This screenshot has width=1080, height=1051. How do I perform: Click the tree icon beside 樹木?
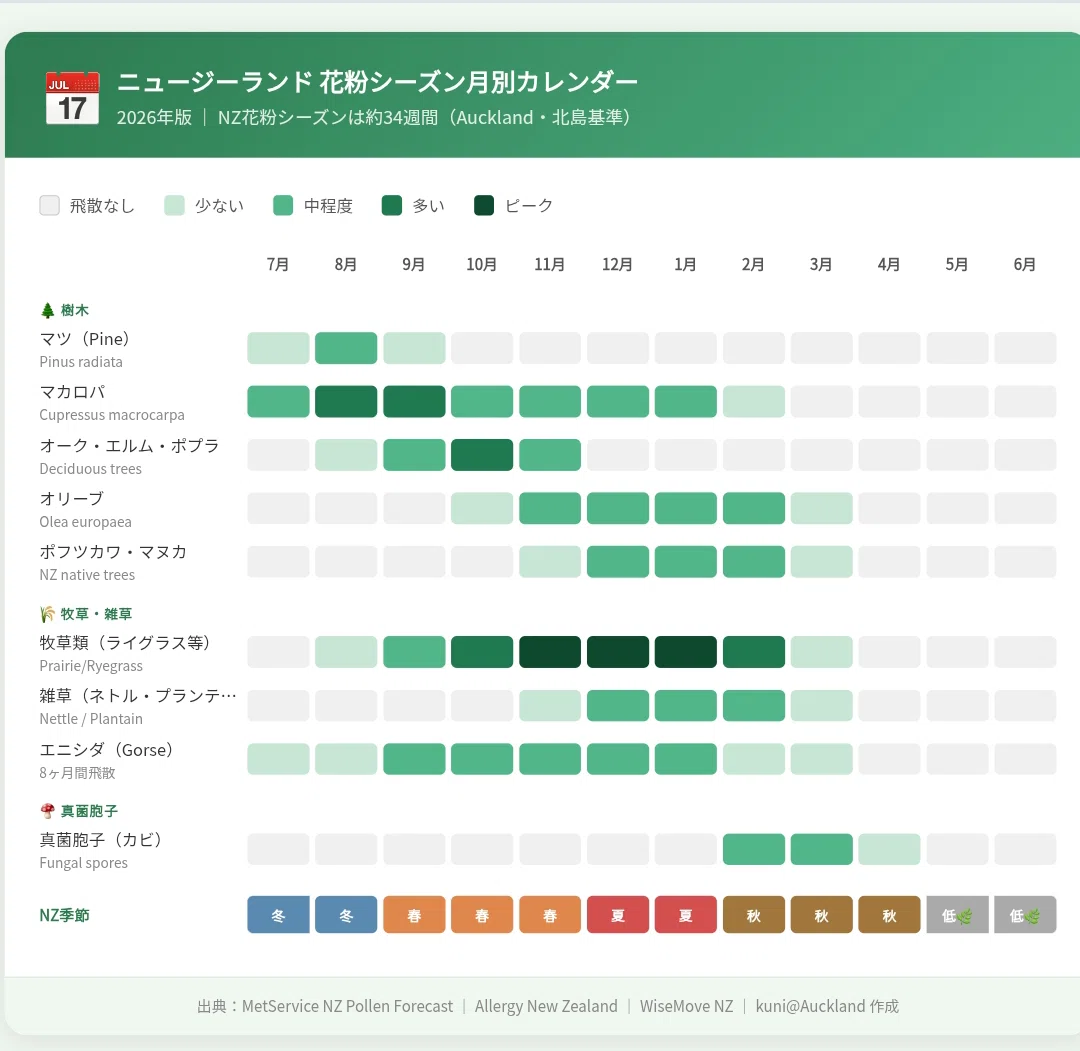click(48, 311)
